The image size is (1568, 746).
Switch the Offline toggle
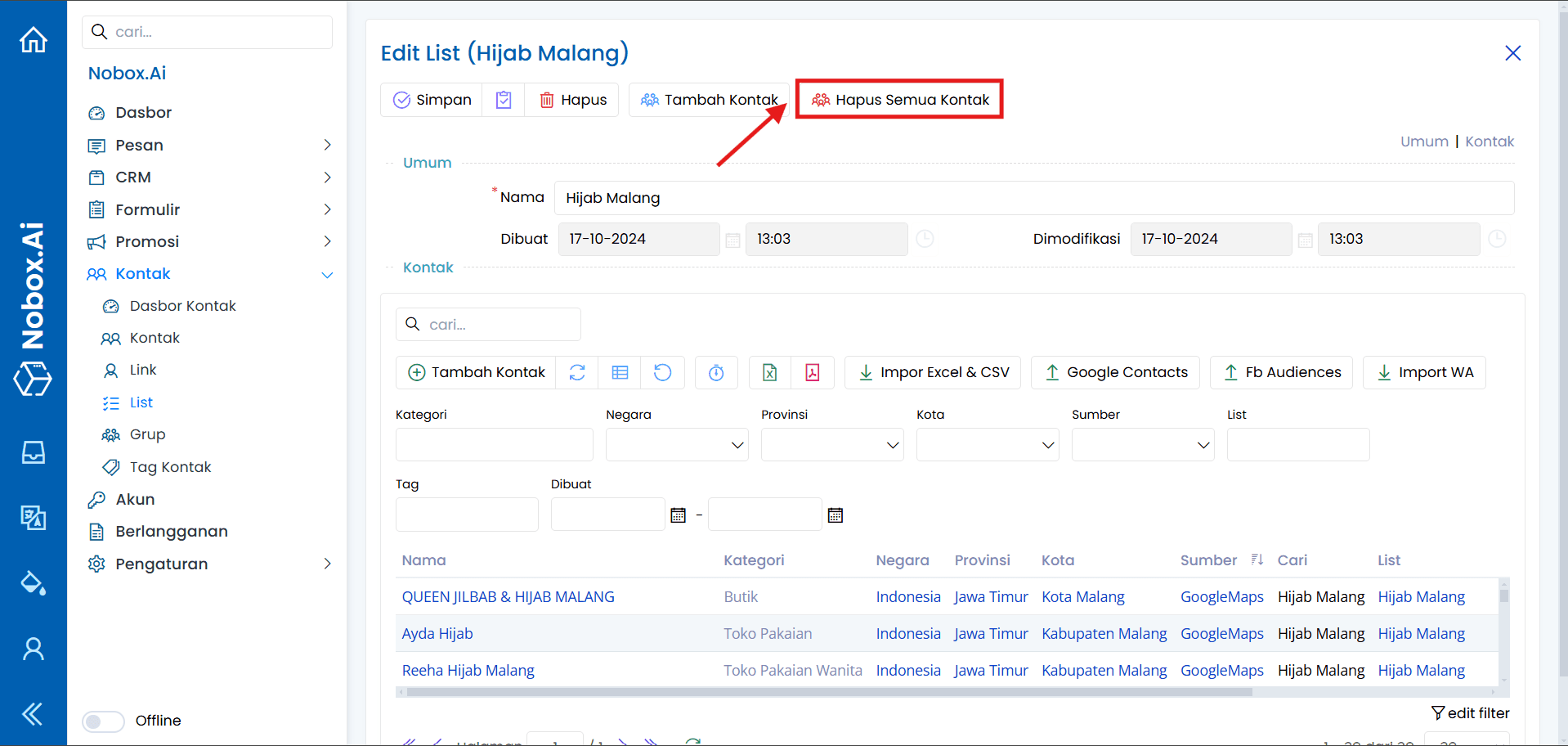point(103,721)
